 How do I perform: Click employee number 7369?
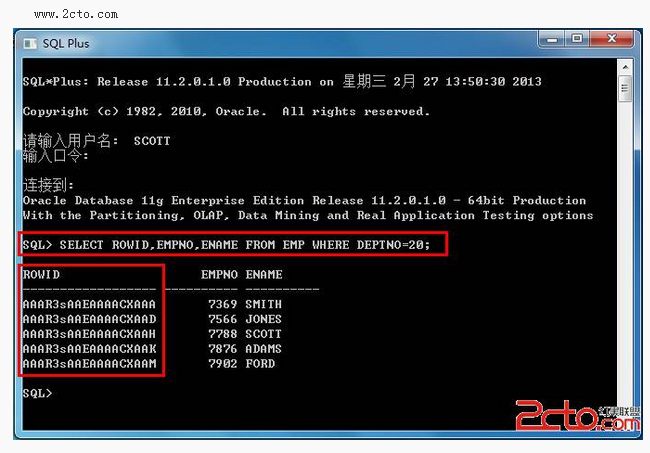(223, 304)
